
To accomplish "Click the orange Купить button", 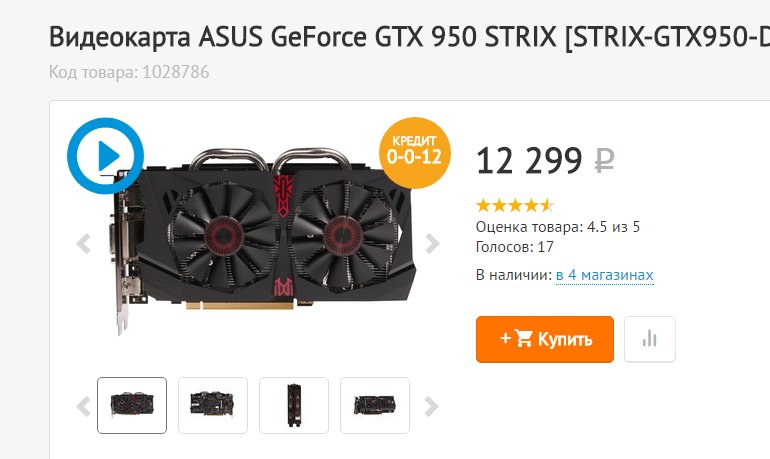I will [x=545, y=339].
